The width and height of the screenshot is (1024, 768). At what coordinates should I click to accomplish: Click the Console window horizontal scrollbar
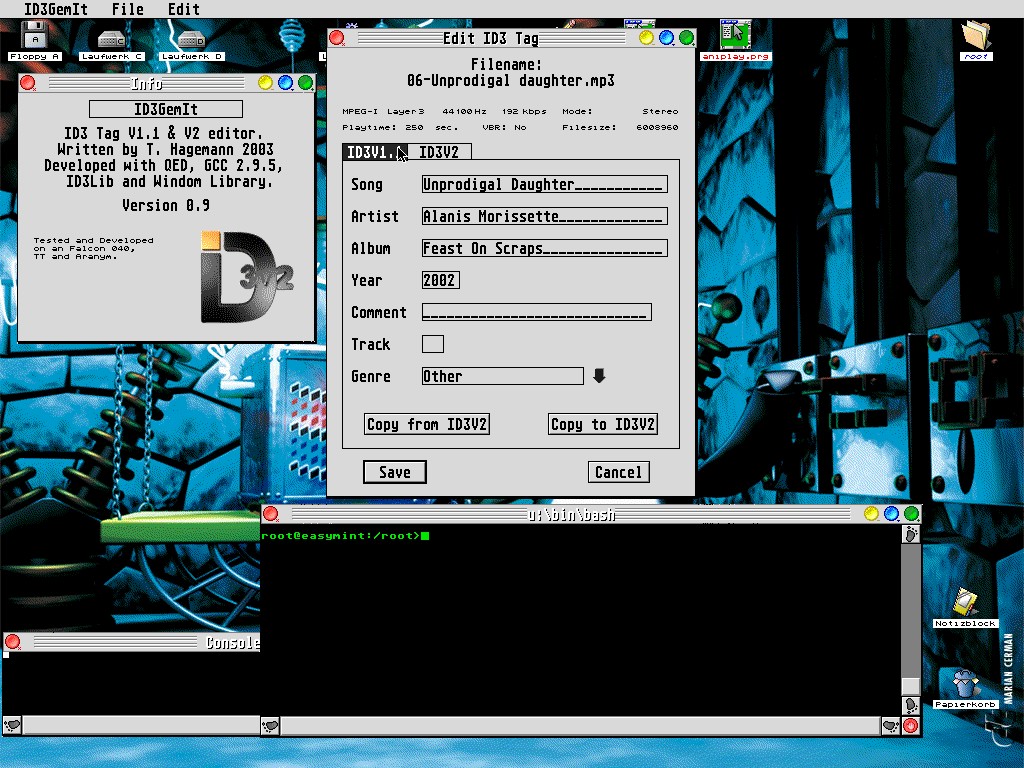[142, 726]
